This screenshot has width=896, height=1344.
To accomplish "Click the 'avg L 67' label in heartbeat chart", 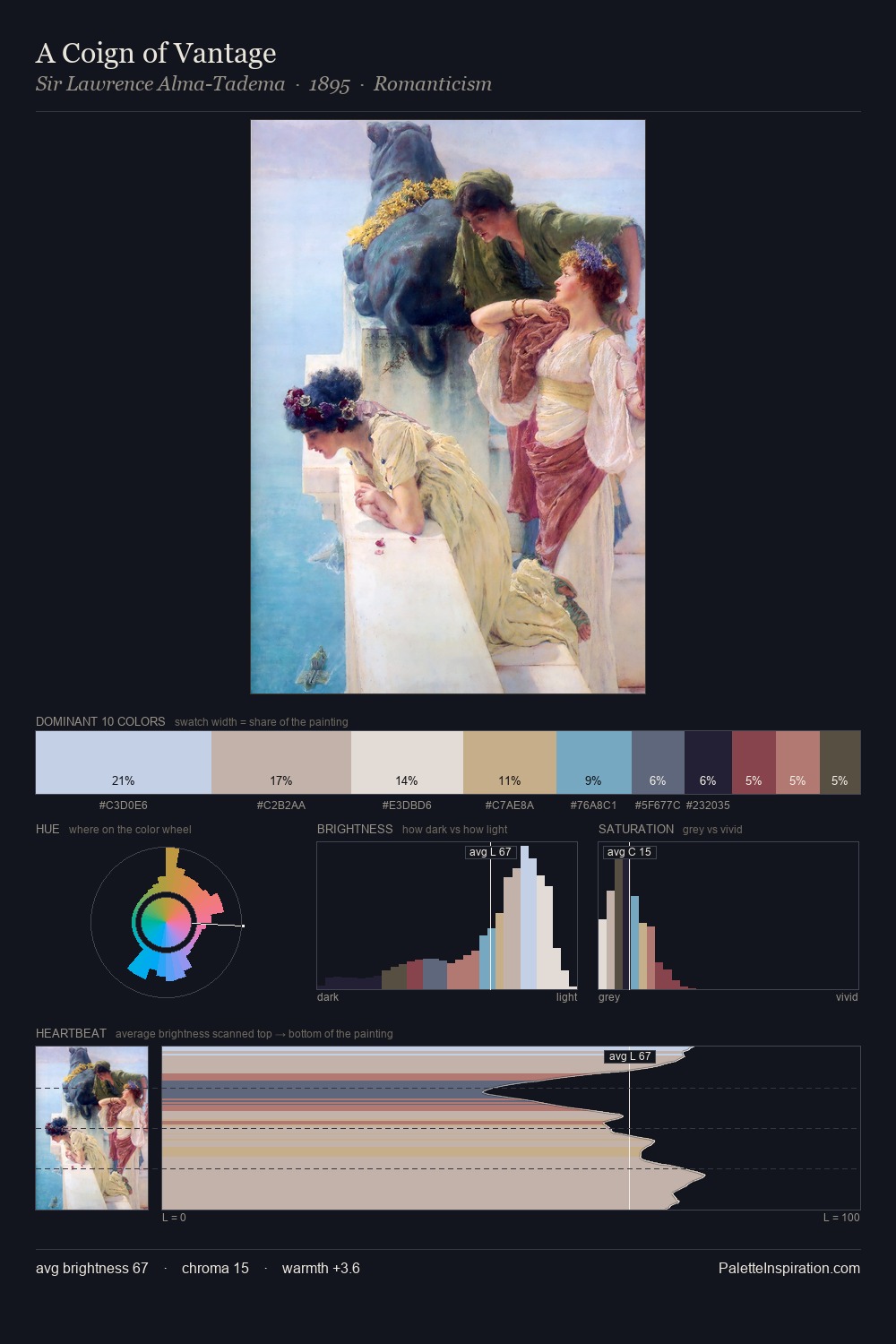I will (631, 1056).
